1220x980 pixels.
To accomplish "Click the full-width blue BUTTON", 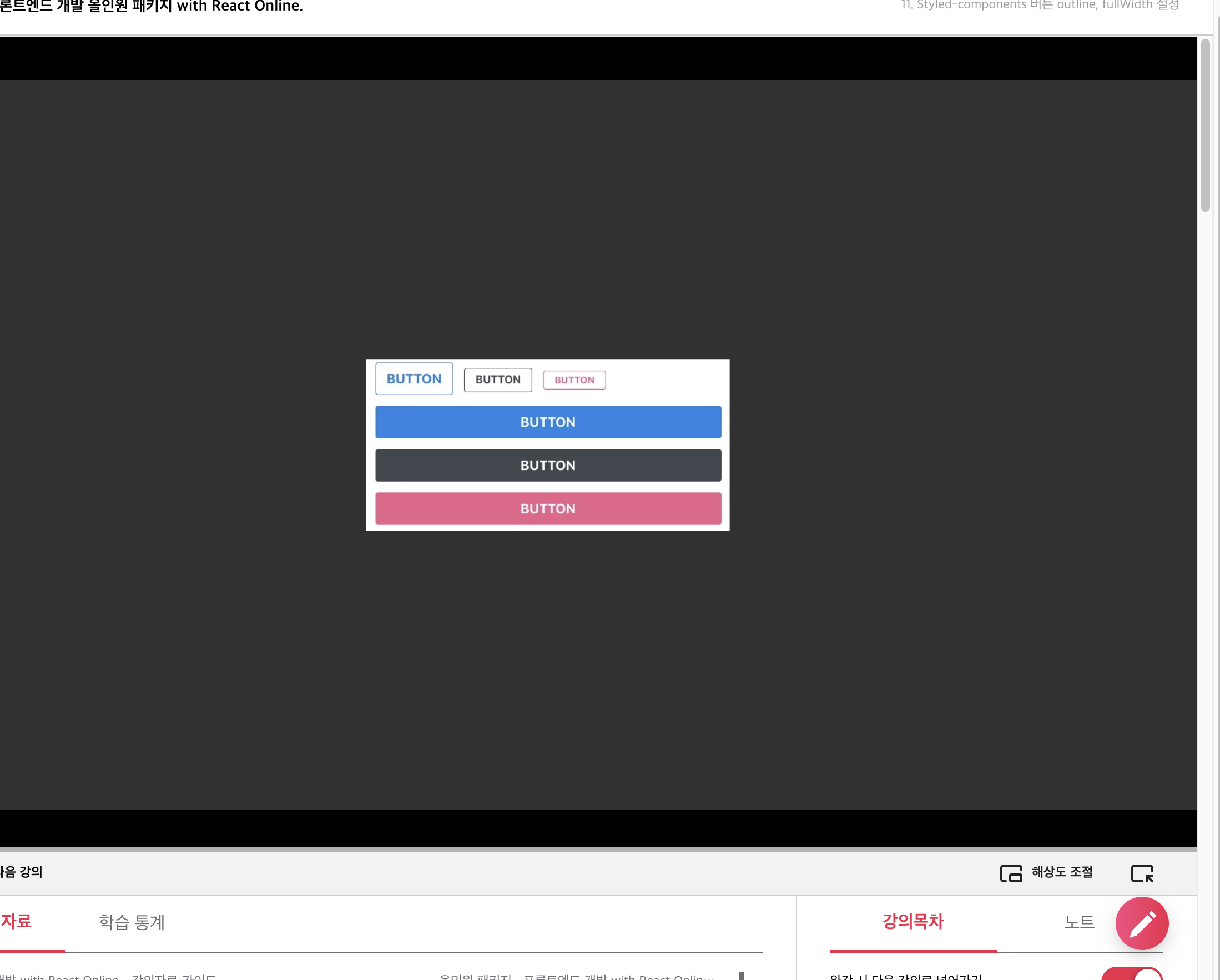I will pyautogui.click(x=548, y=422).
